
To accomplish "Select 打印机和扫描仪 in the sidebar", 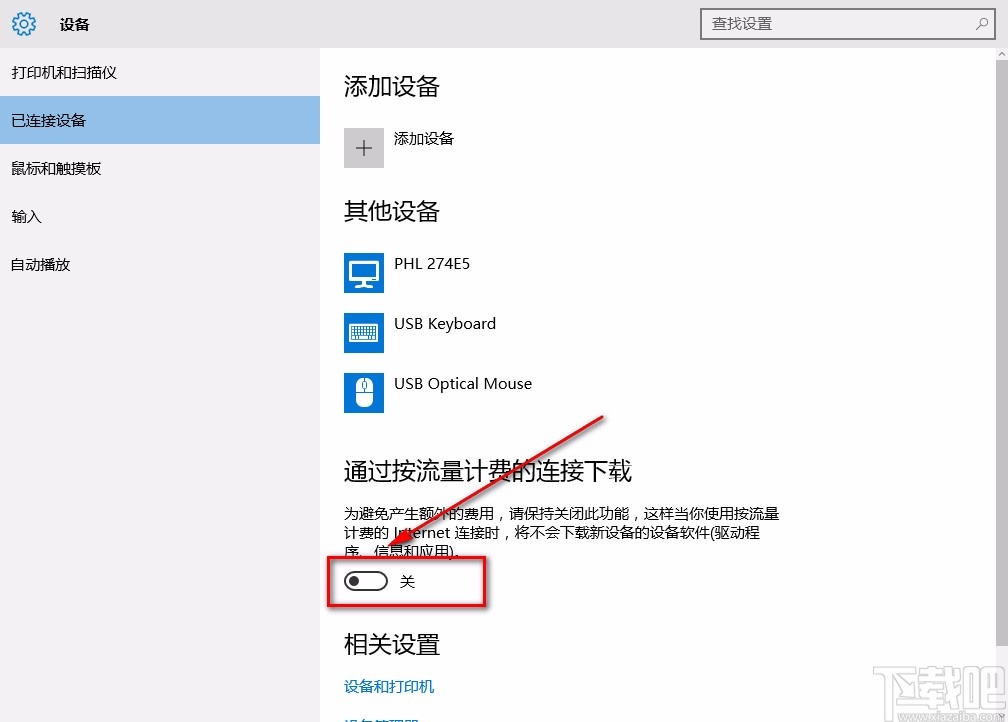I will point(62,72).
